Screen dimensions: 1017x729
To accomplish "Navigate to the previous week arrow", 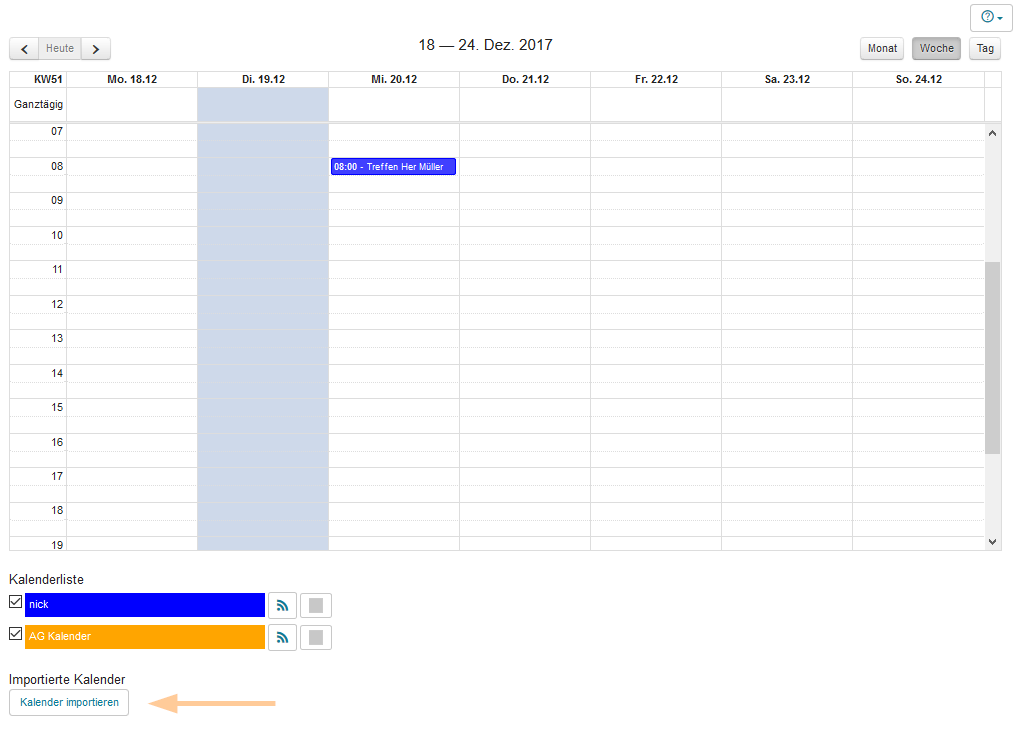I will pos(23,48).
